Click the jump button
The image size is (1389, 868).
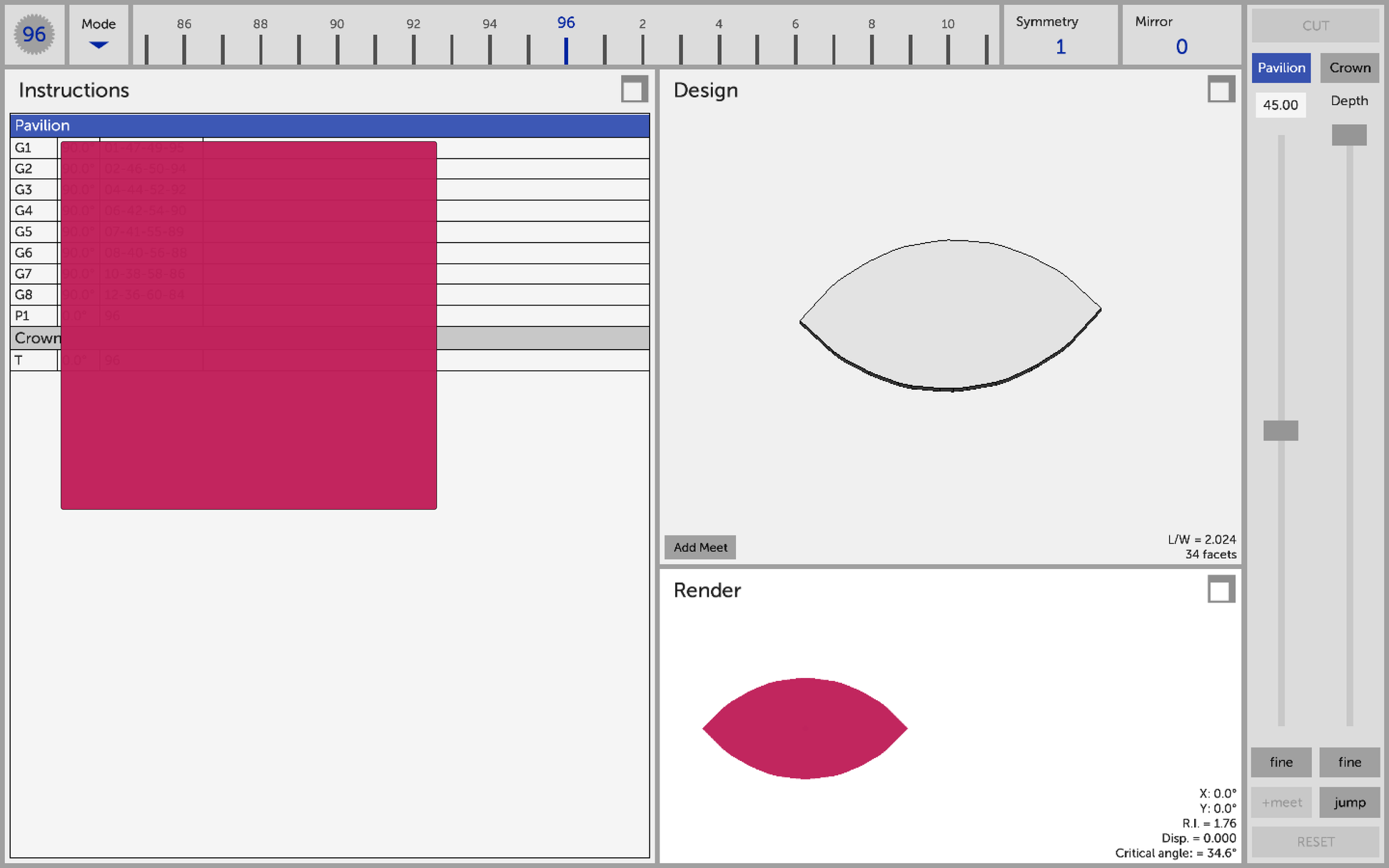(1349, 802)
